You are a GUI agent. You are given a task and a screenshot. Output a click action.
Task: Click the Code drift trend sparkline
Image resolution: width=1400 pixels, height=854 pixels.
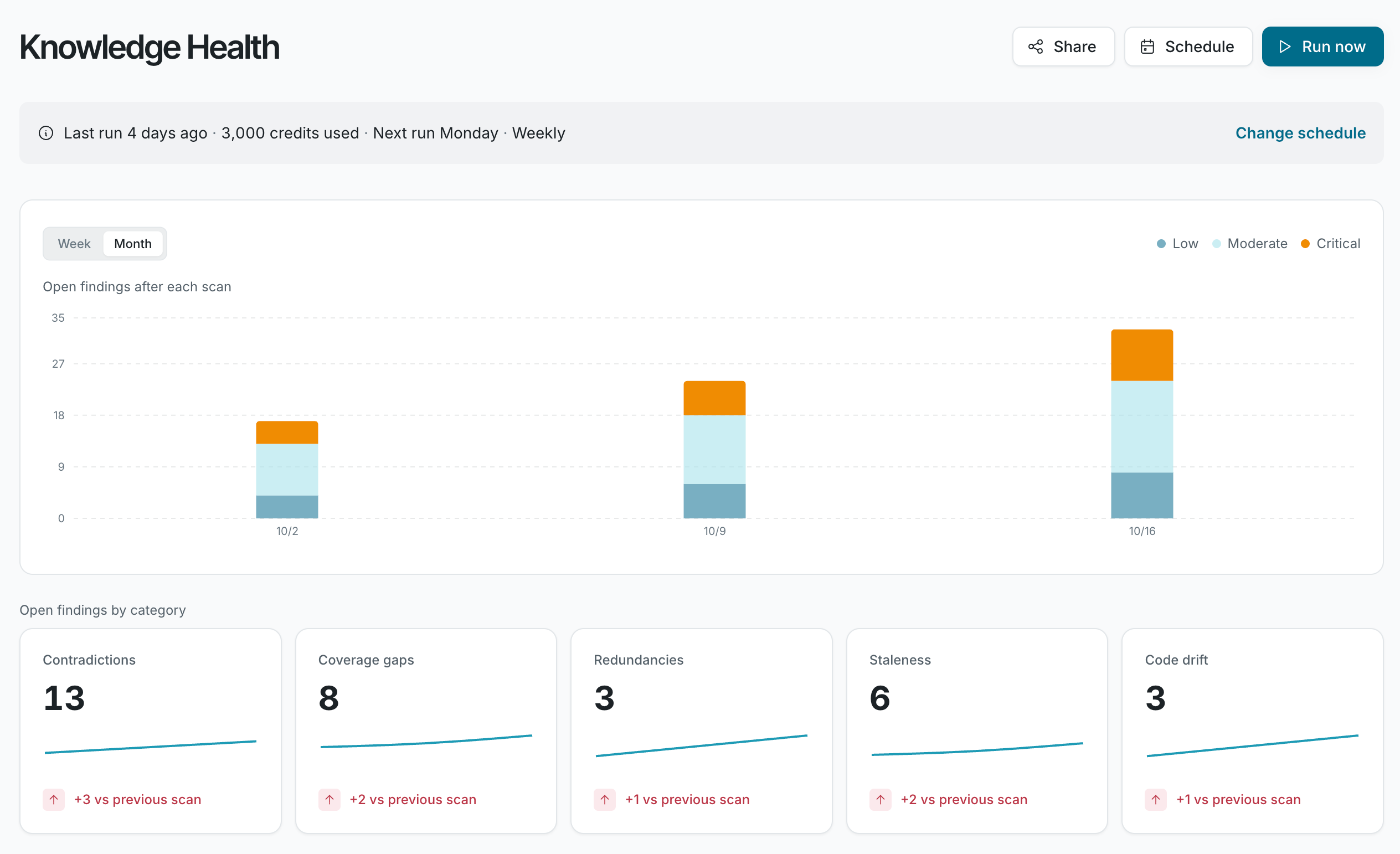pyautogui.click(x=1252, y=745)
